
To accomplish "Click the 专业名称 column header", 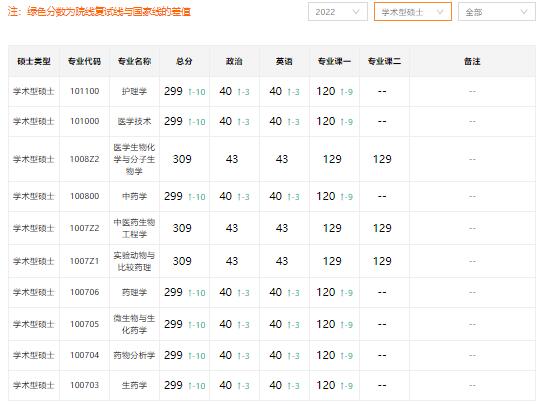I will (x=134, y=61).
